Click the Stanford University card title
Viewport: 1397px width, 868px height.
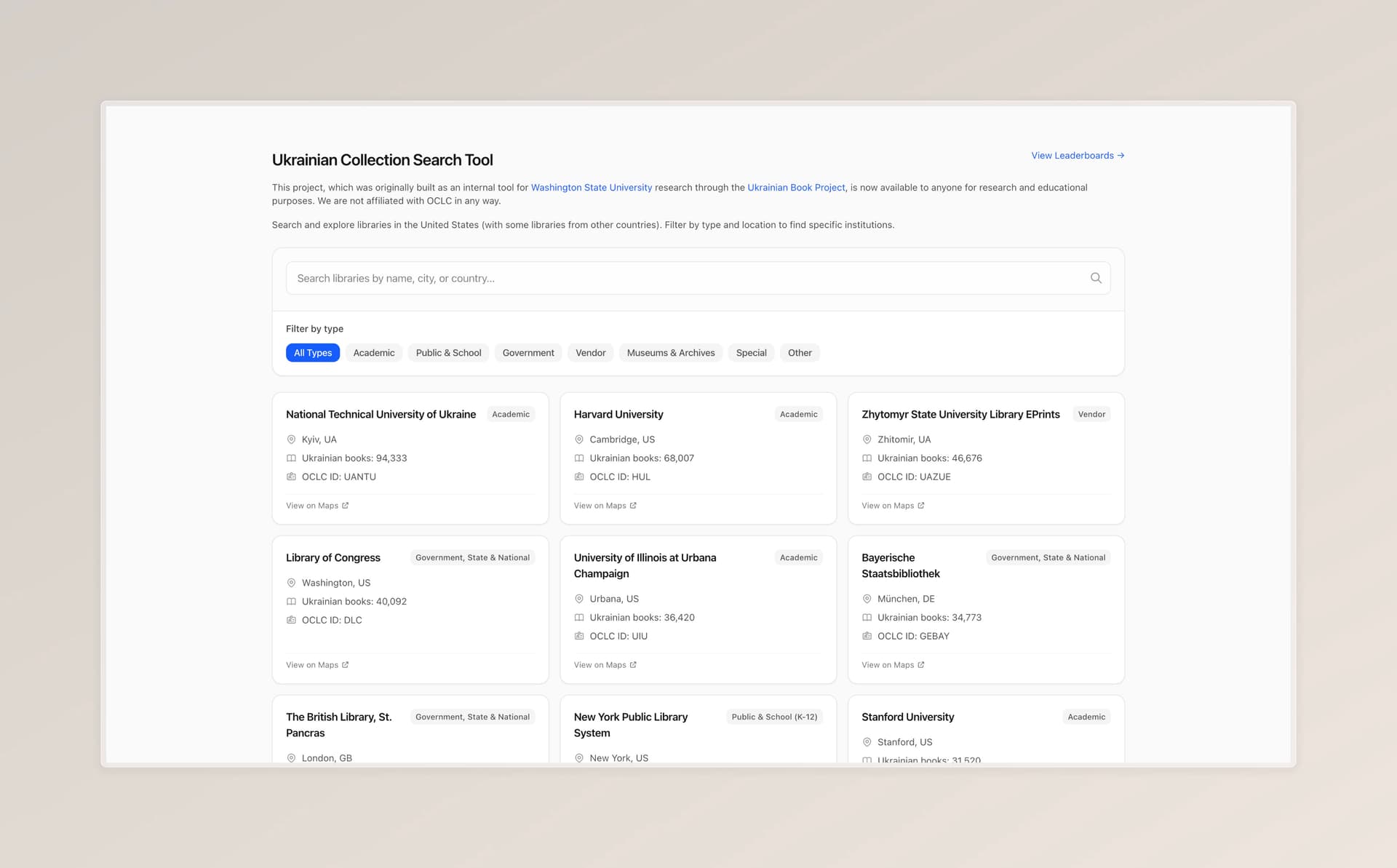pyautogui.click(x=907, y=717)
